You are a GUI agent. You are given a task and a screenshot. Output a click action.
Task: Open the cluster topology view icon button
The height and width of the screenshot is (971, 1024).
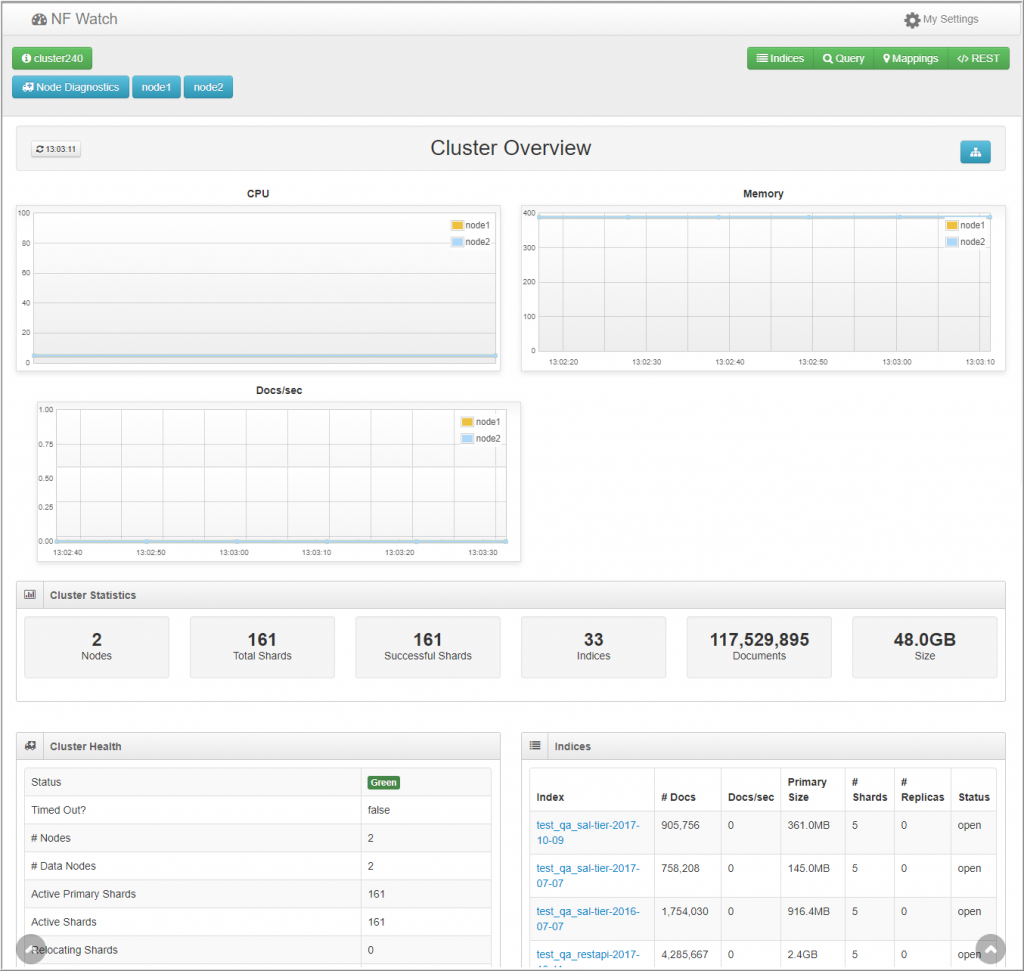975,152
